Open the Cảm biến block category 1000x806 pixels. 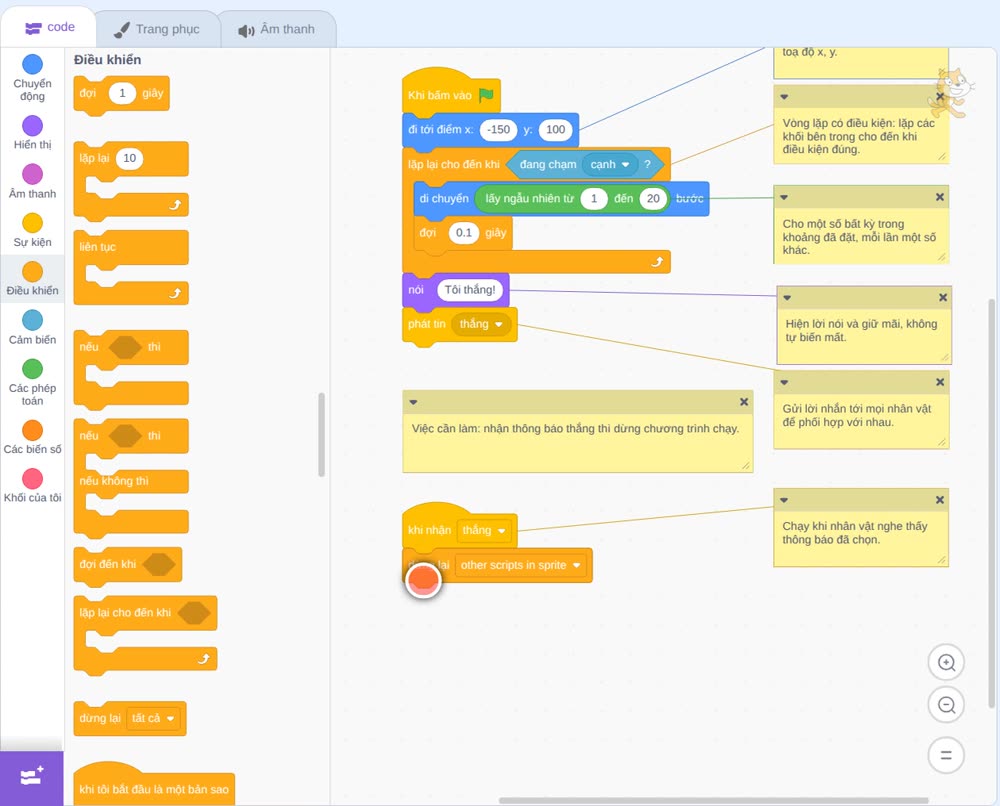[x=32, y=327]
